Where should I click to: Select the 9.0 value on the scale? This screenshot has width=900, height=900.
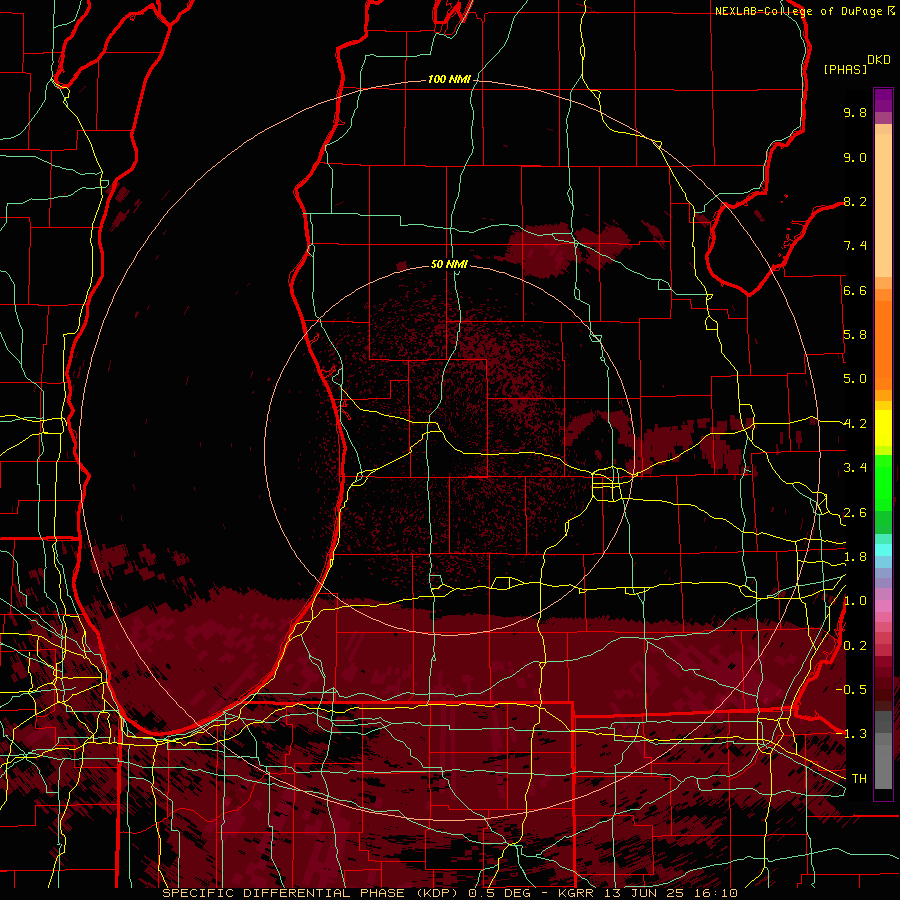pos(855,157)
